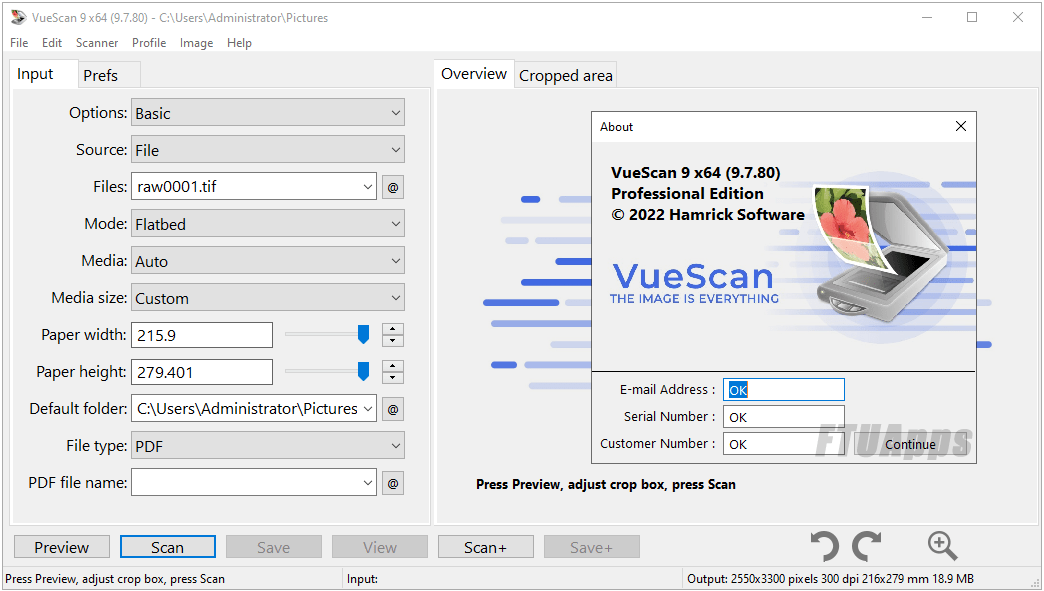Decrease Paper width with down stepper arrow
This screenshot has height=591, width=1044.
[393, 341]
